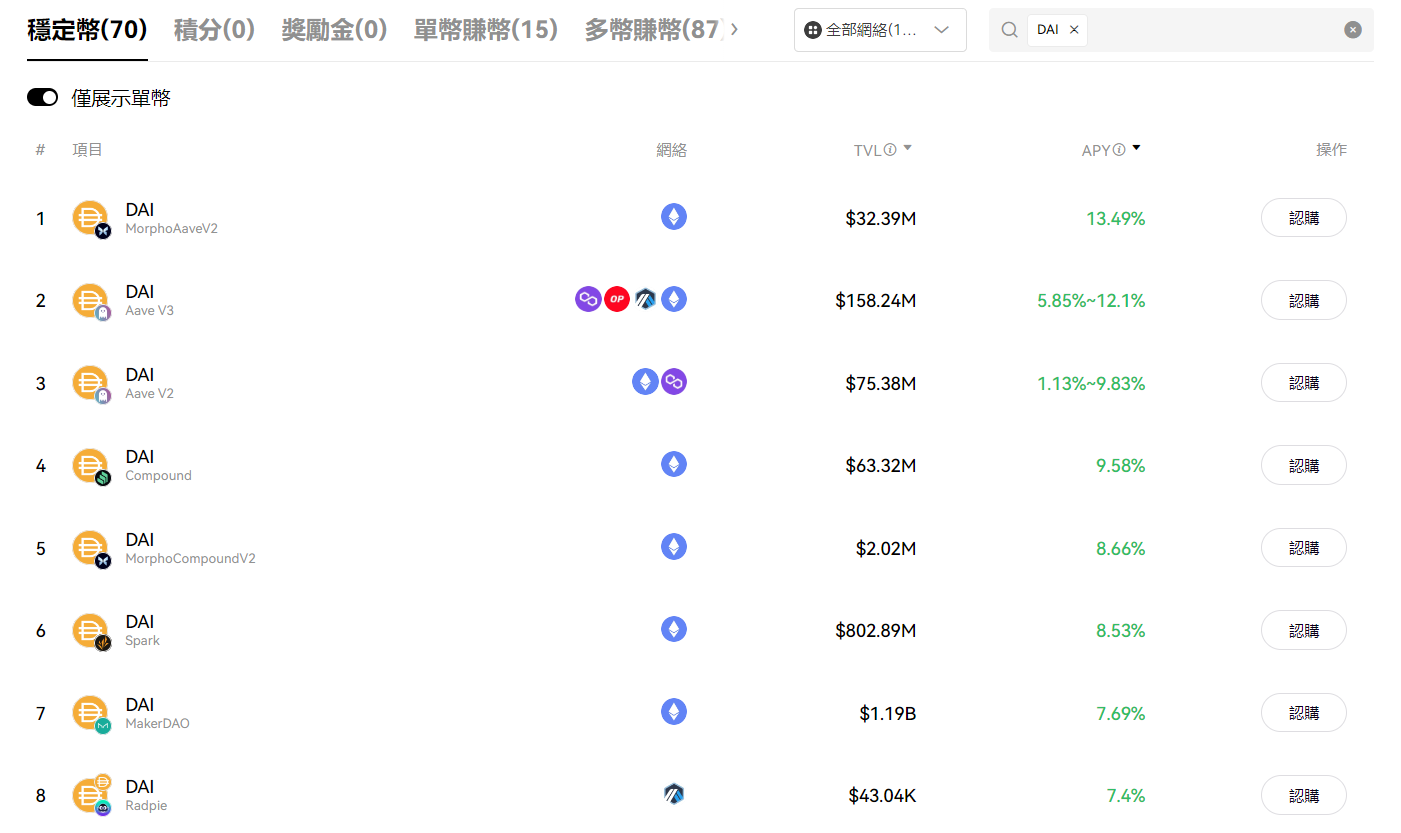Click the 5.85%~12.1% APY range
The image size is (1401, 833).
click(x=1091, y=301)
